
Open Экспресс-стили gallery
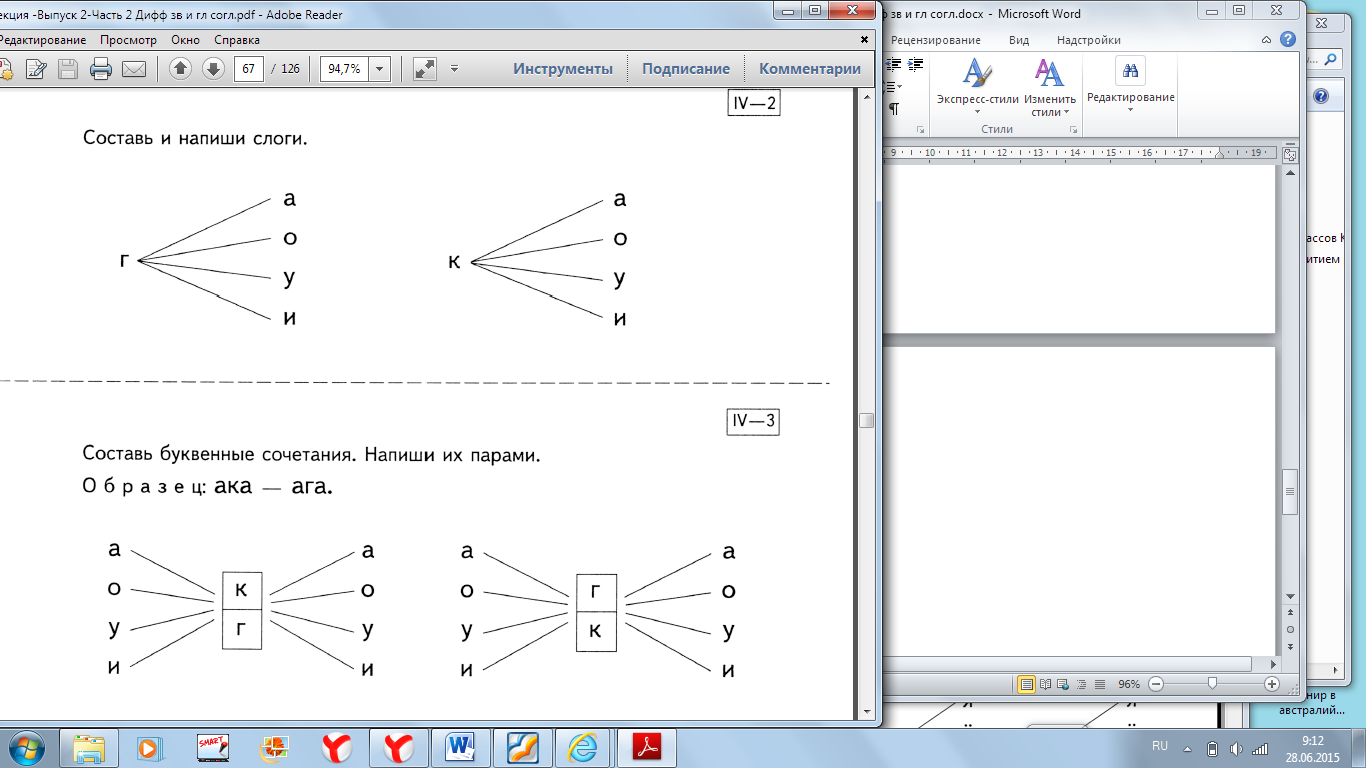[x=977, y=87]
